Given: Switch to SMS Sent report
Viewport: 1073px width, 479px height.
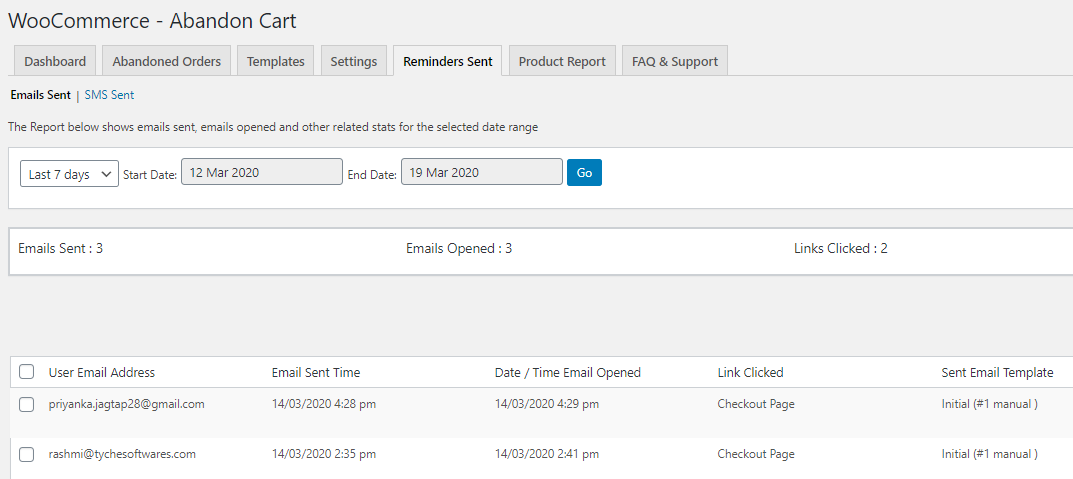Looking at the screenshot, I should coord(109,95).
